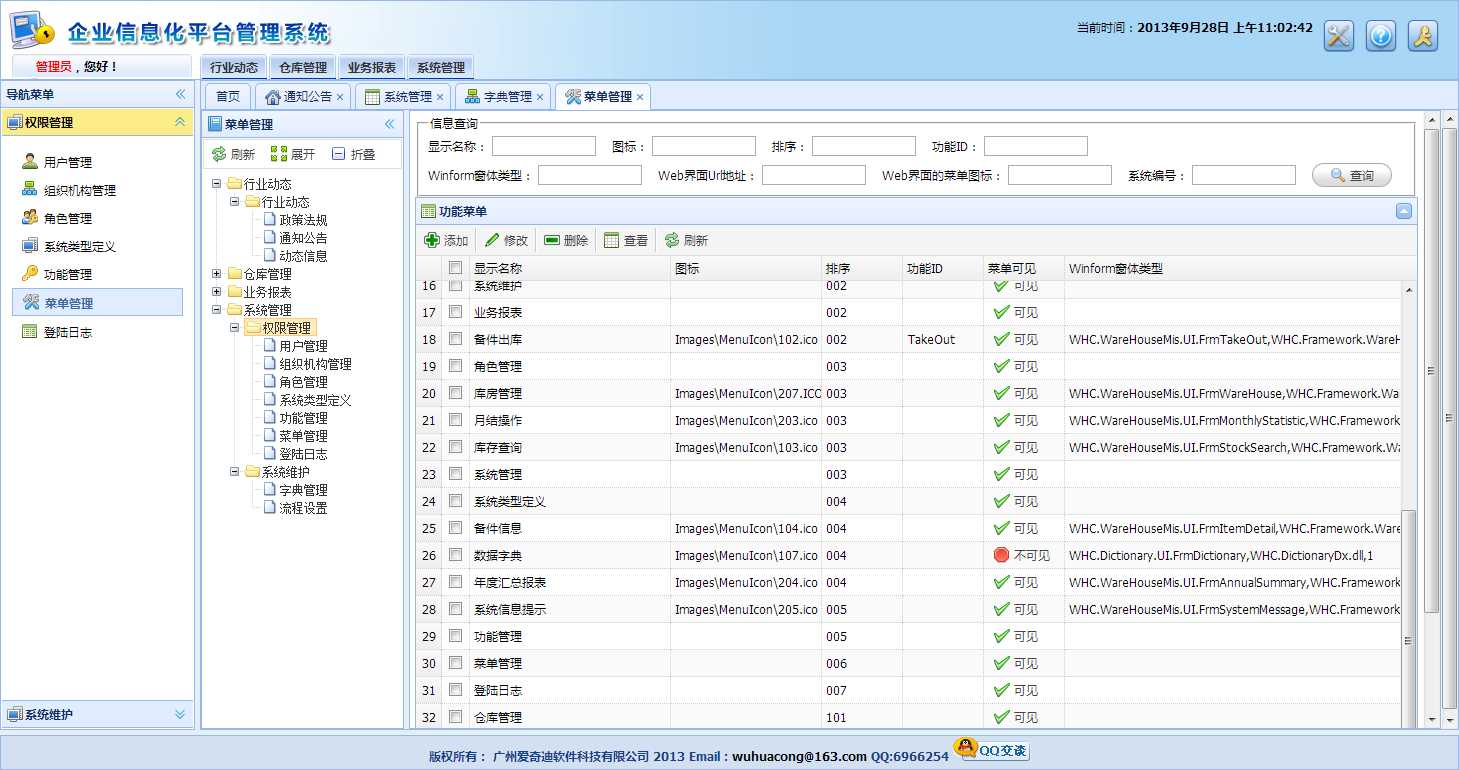This screenshot has width=1459, height=770.
Task: Check the row 22 库存查询 checkbox
Action: coord(456,448)
